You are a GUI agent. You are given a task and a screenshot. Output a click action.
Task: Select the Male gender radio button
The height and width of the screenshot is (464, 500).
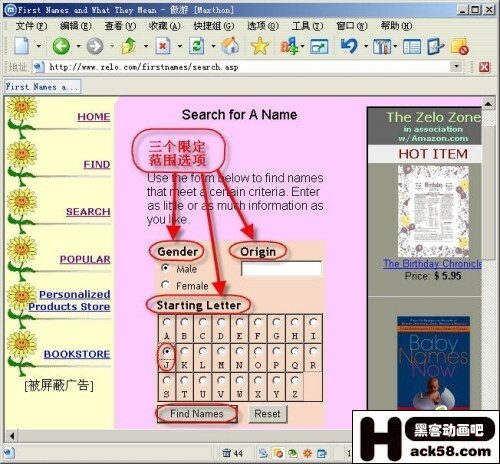click(x=165, y=268)
